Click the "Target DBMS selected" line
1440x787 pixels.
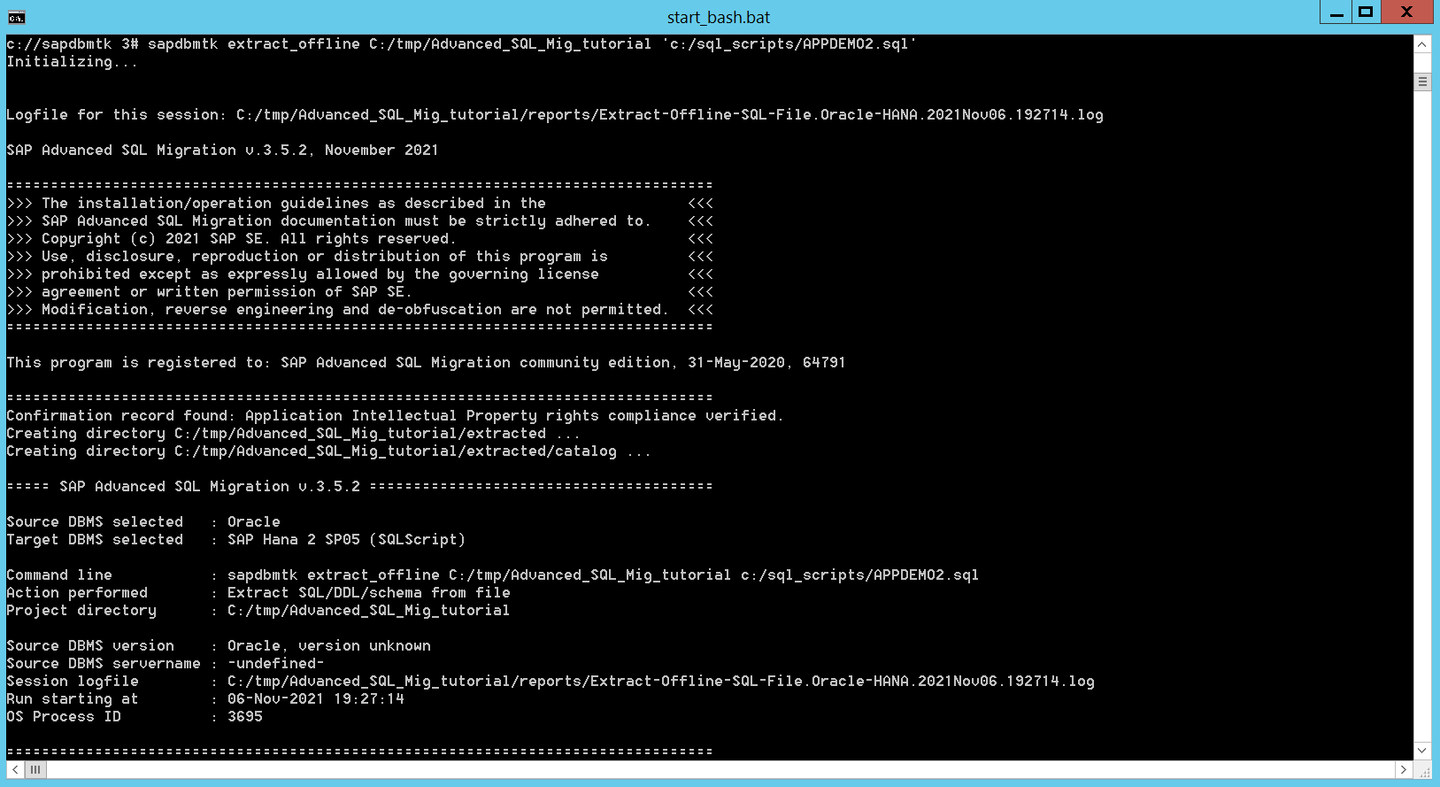pyautogui.click(x=236, y=540)
